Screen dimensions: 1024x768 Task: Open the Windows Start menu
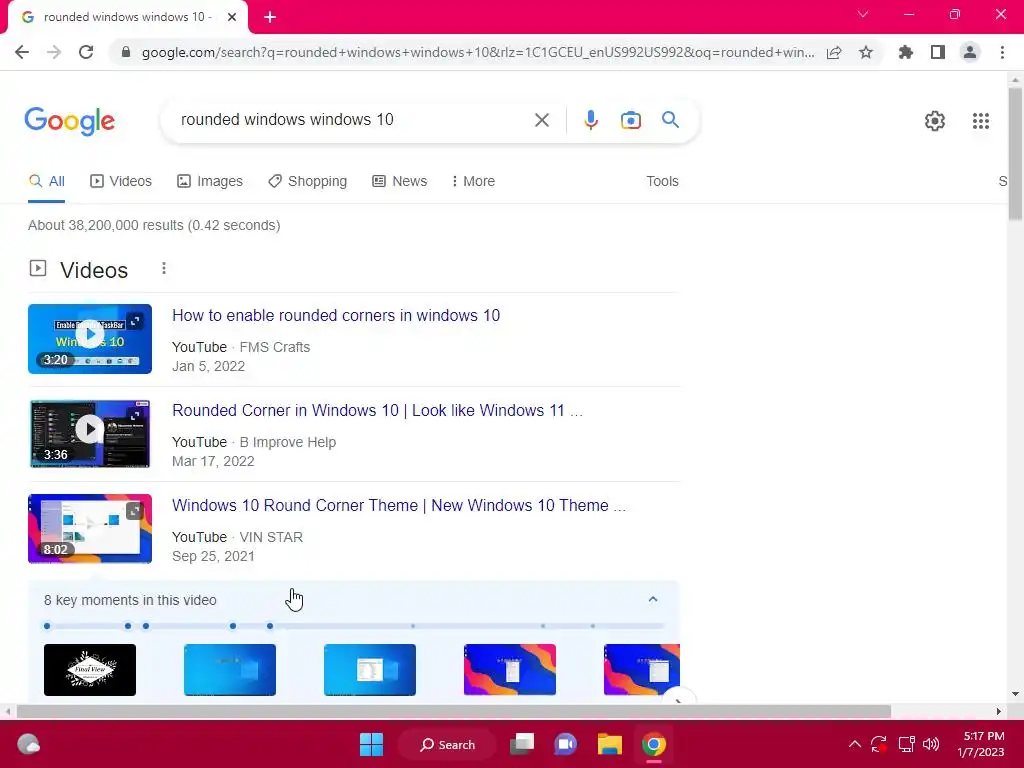click(372, 744)
